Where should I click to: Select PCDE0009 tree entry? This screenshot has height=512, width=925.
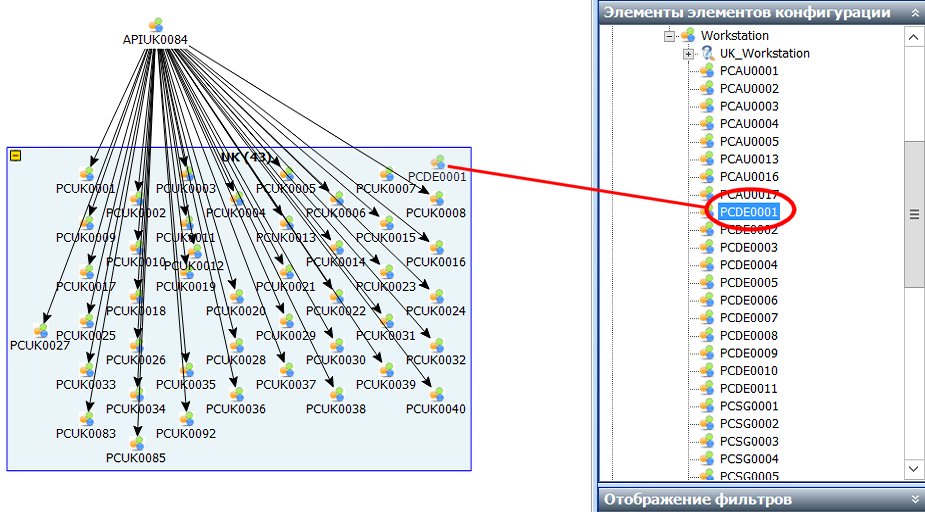(749, 353)
